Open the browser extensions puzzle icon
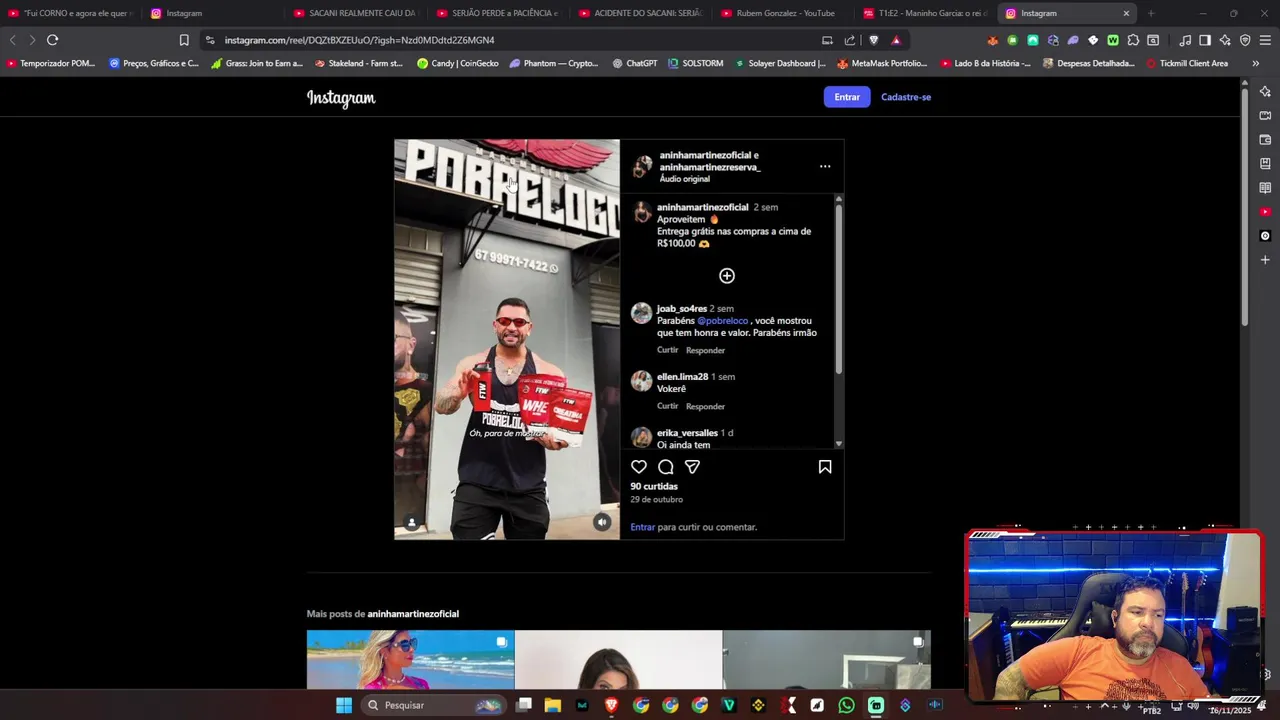 [x=1132, y=40]
